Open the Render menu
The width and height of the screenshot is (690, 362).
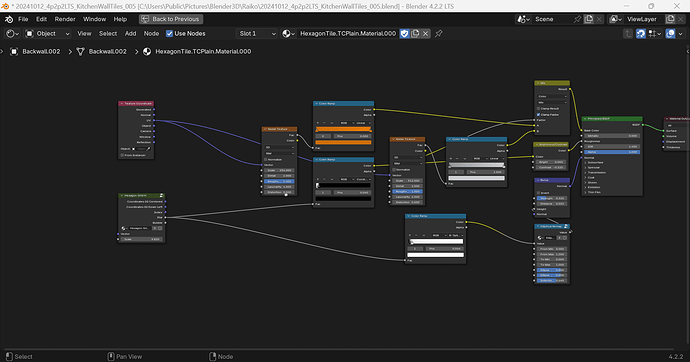pos(65,19)
